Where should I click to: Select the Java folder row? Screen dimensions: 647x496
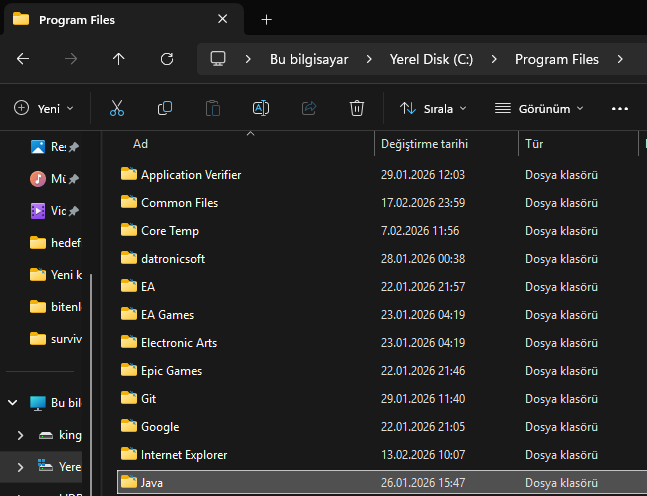382,482
